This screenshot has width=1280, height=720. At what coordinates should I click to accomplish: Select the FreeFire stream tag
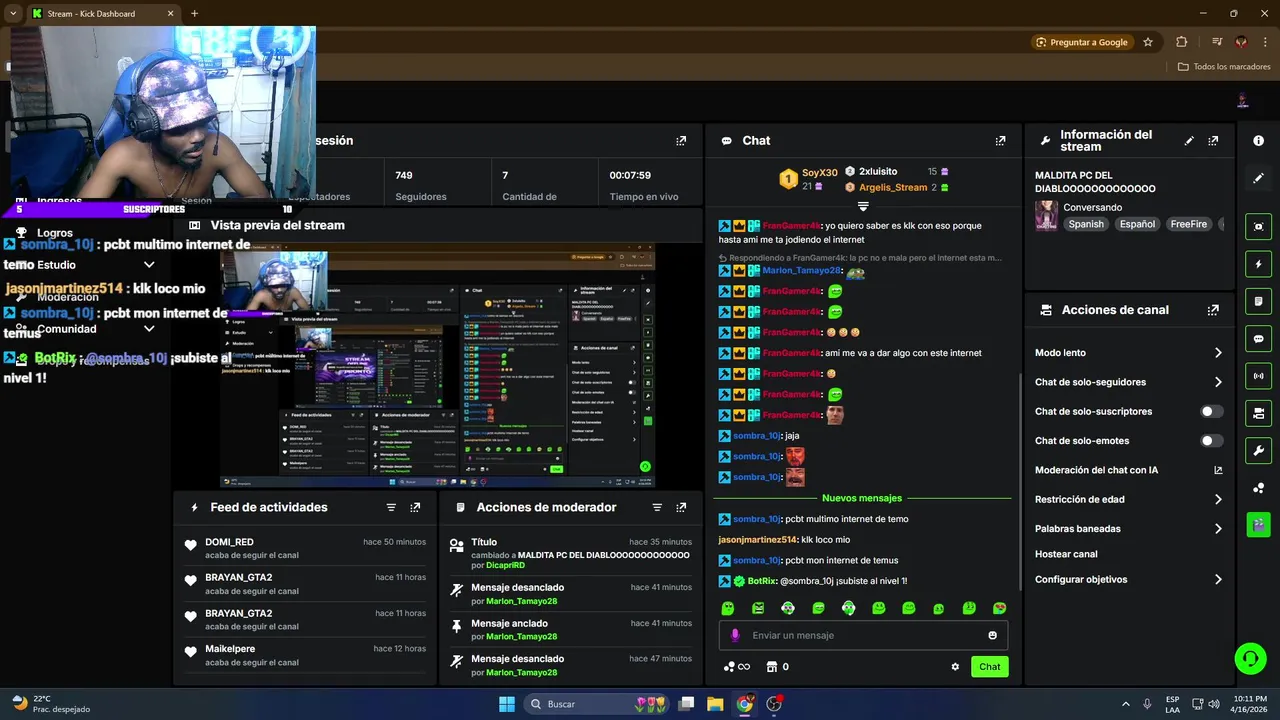coord(1188,225)
